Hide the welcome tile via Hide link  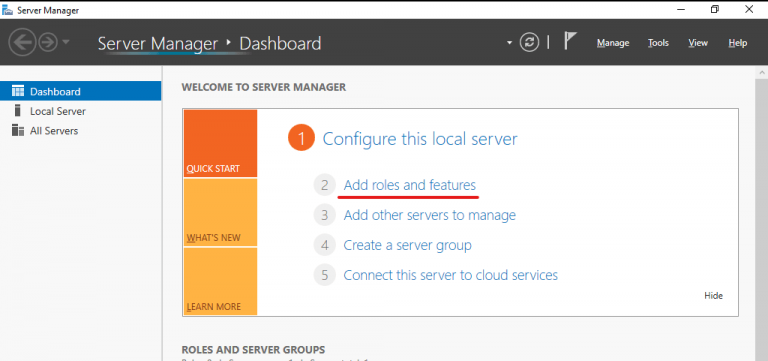click(713, 295)
